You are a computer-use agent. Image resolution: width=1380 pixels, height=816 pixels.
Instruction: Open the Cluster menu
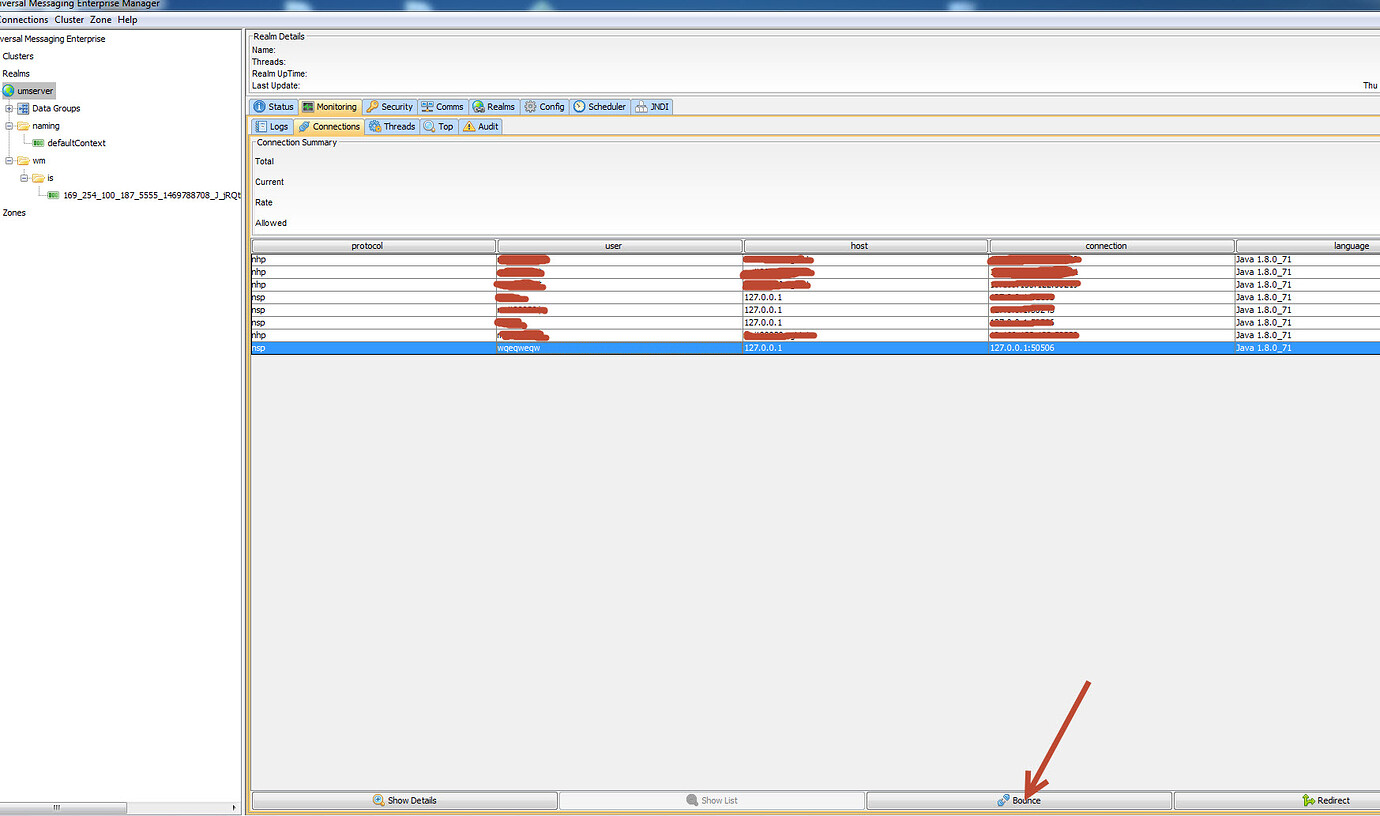pyautogui.click(x=69, y=20)
